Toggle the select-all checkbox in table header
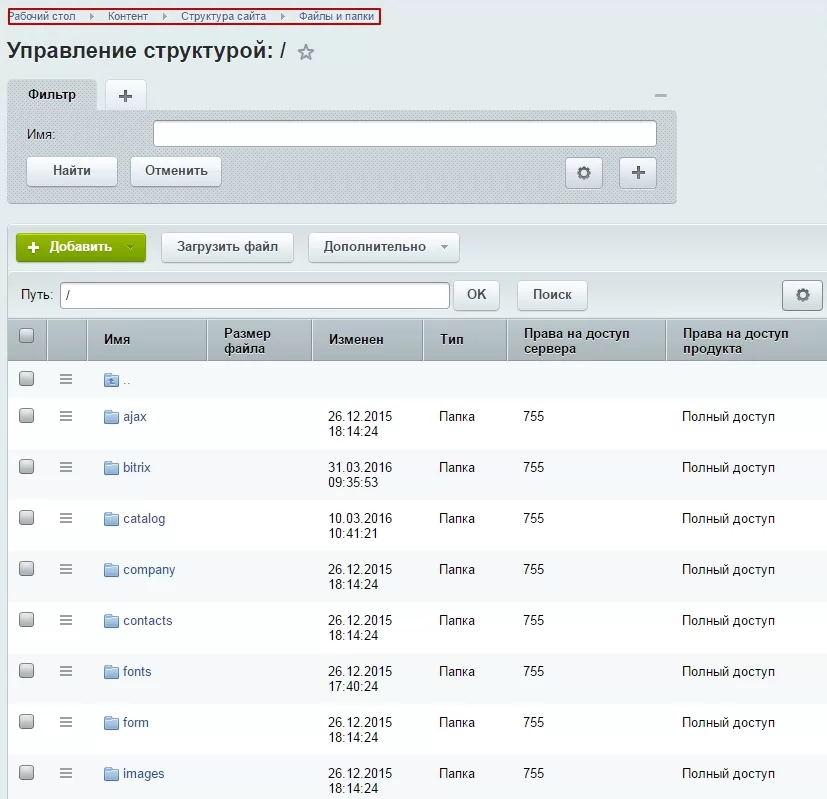Screen dimensions: 827x799 [x=26, y=335]
